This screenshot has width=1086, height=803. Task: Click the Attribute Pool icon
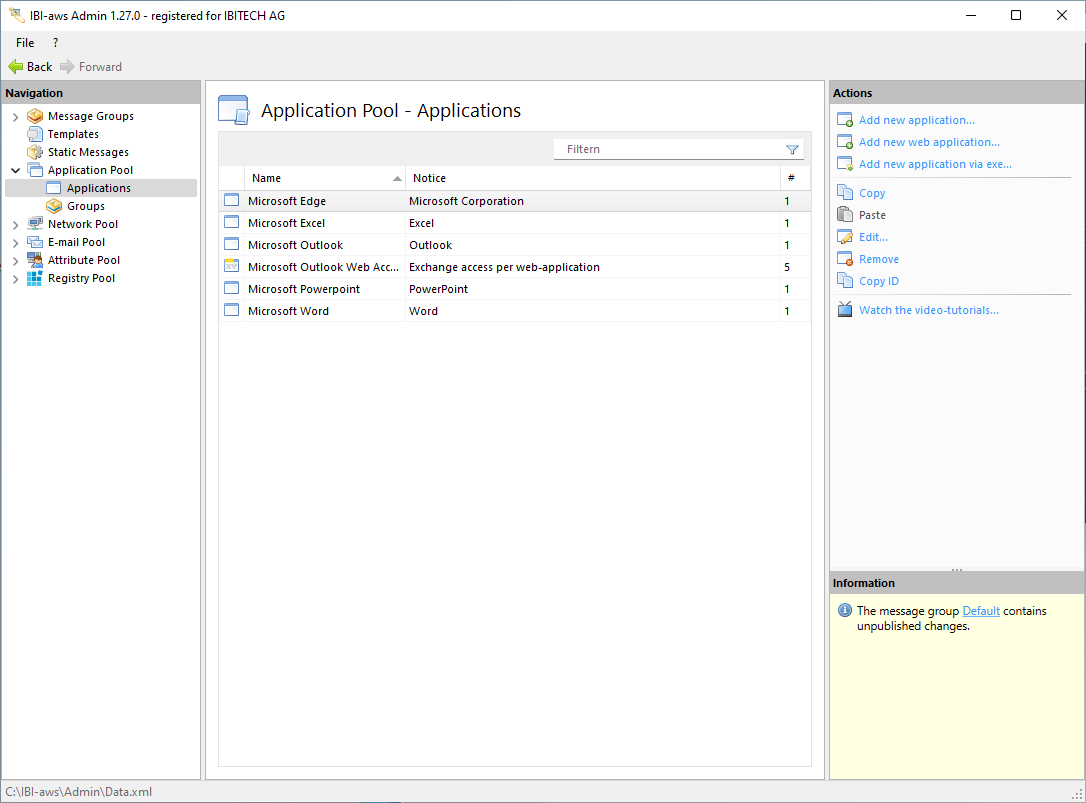pos(35,260)
